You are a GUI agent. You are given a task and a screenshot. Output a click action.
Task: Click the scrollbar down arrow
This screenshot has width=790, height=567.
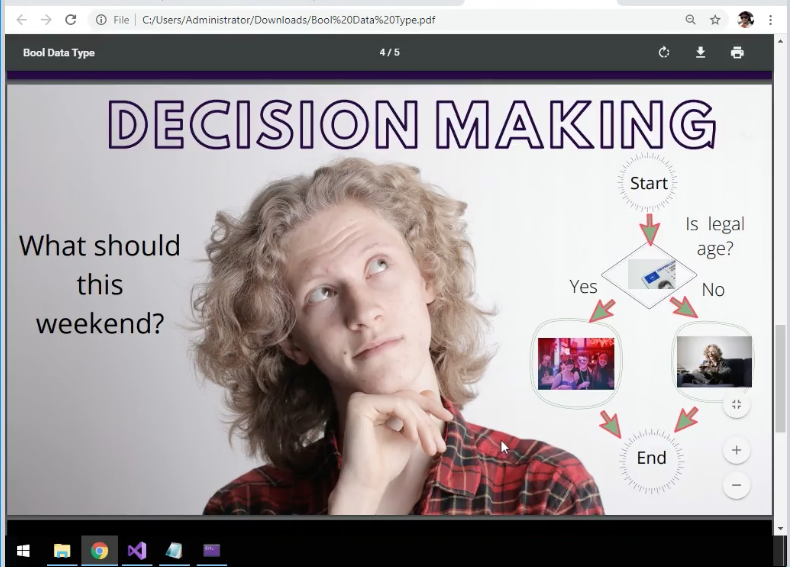point(780,529)
